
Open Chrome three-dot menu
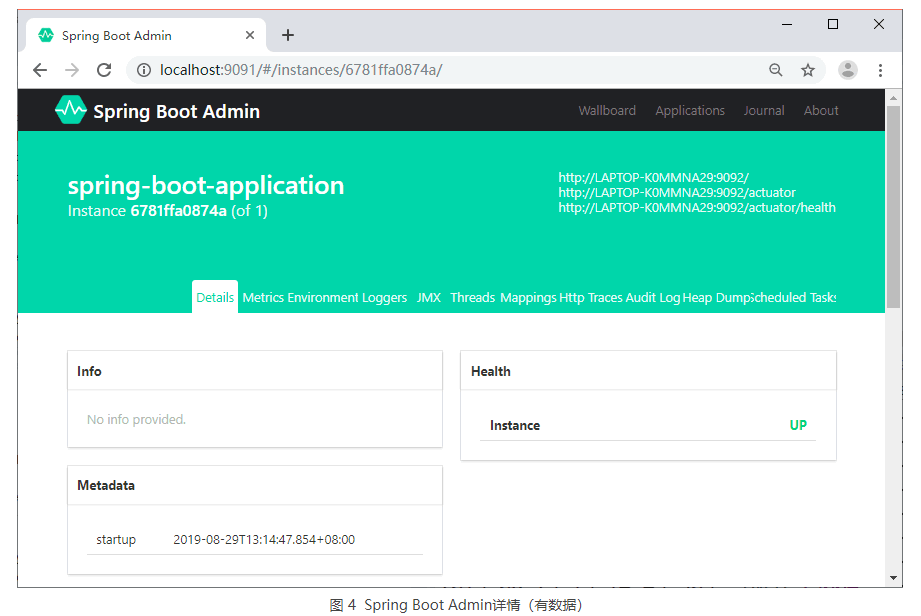pyautogui.click(x=880, y=70)
